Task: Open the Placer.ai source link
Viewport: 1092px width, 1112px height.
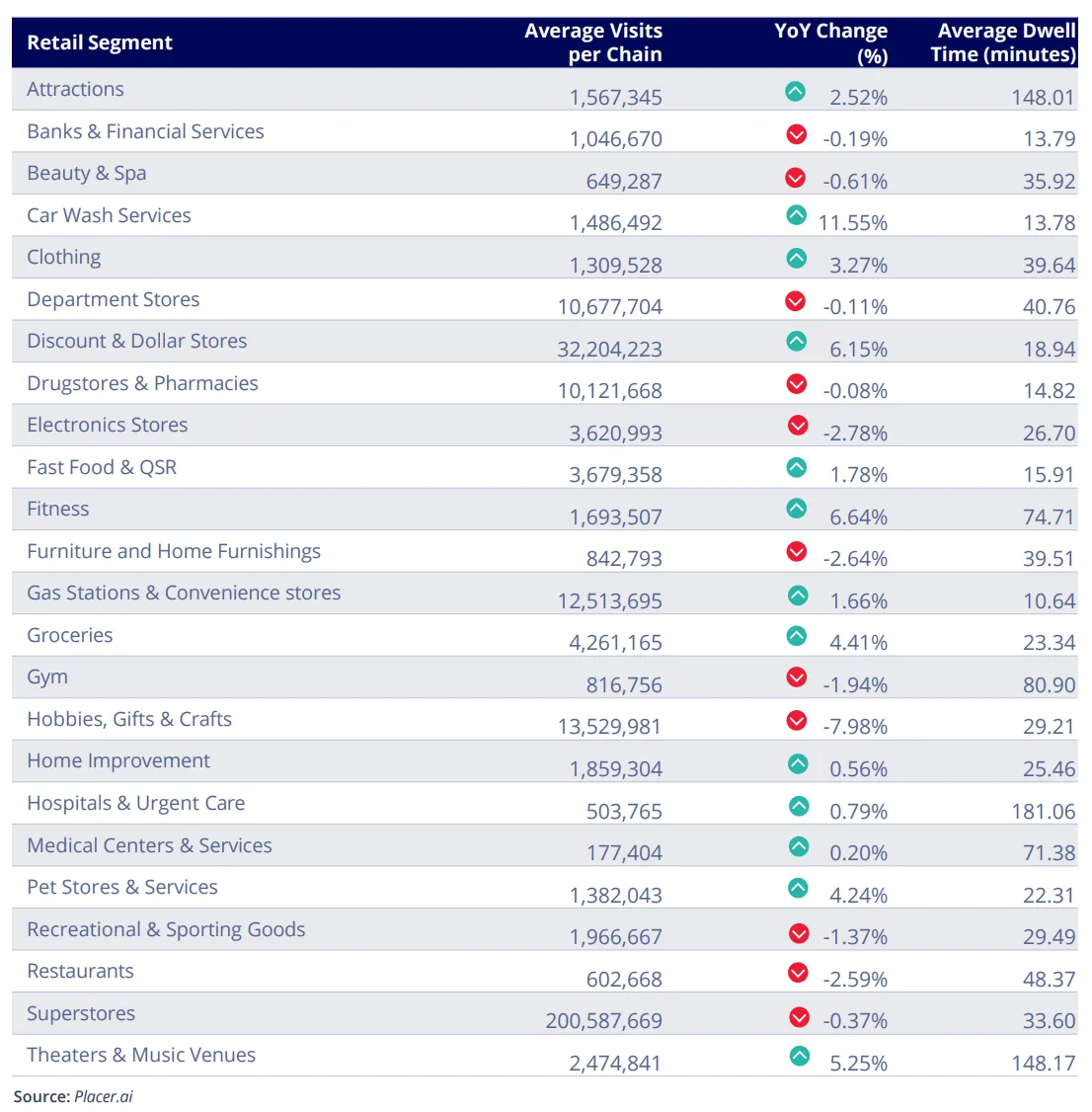Action: click(103, 1096)
